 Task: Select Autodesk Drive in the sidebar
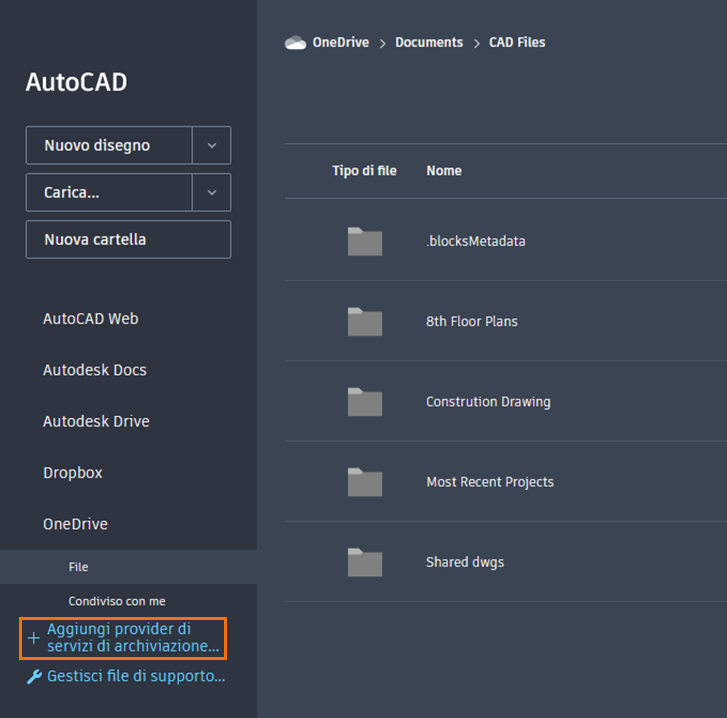pyautogui.click(x=96, y=421)
